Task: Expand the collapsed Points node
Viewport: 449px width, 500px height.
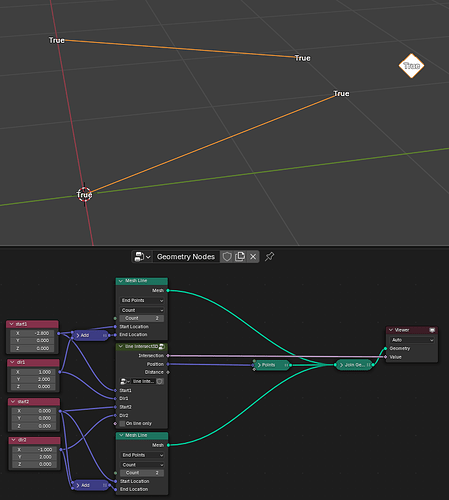Action: click(x=259, y=365)
